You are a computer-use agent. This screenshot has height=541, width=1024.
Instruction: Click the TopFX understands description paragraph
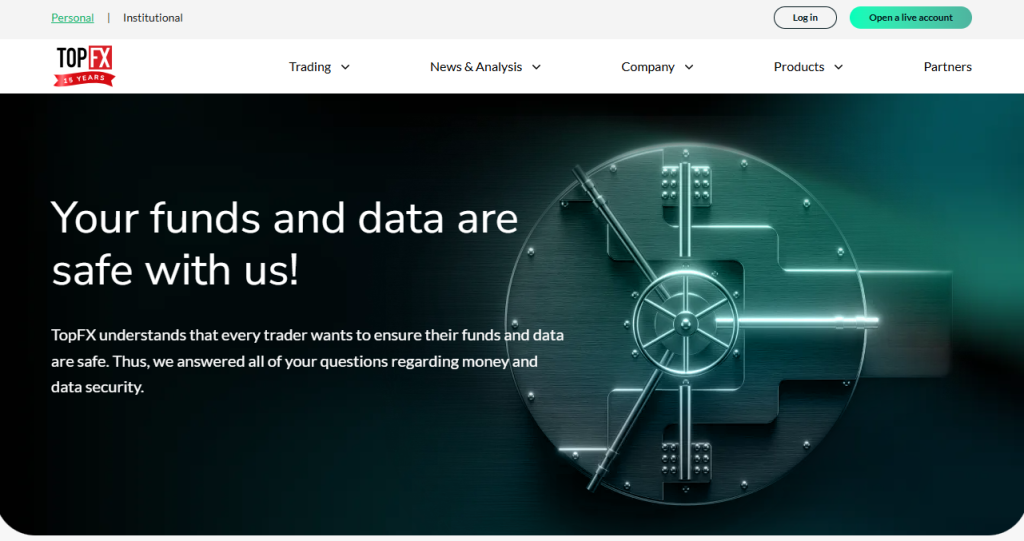pyautogui.click(x=307, y=360)
